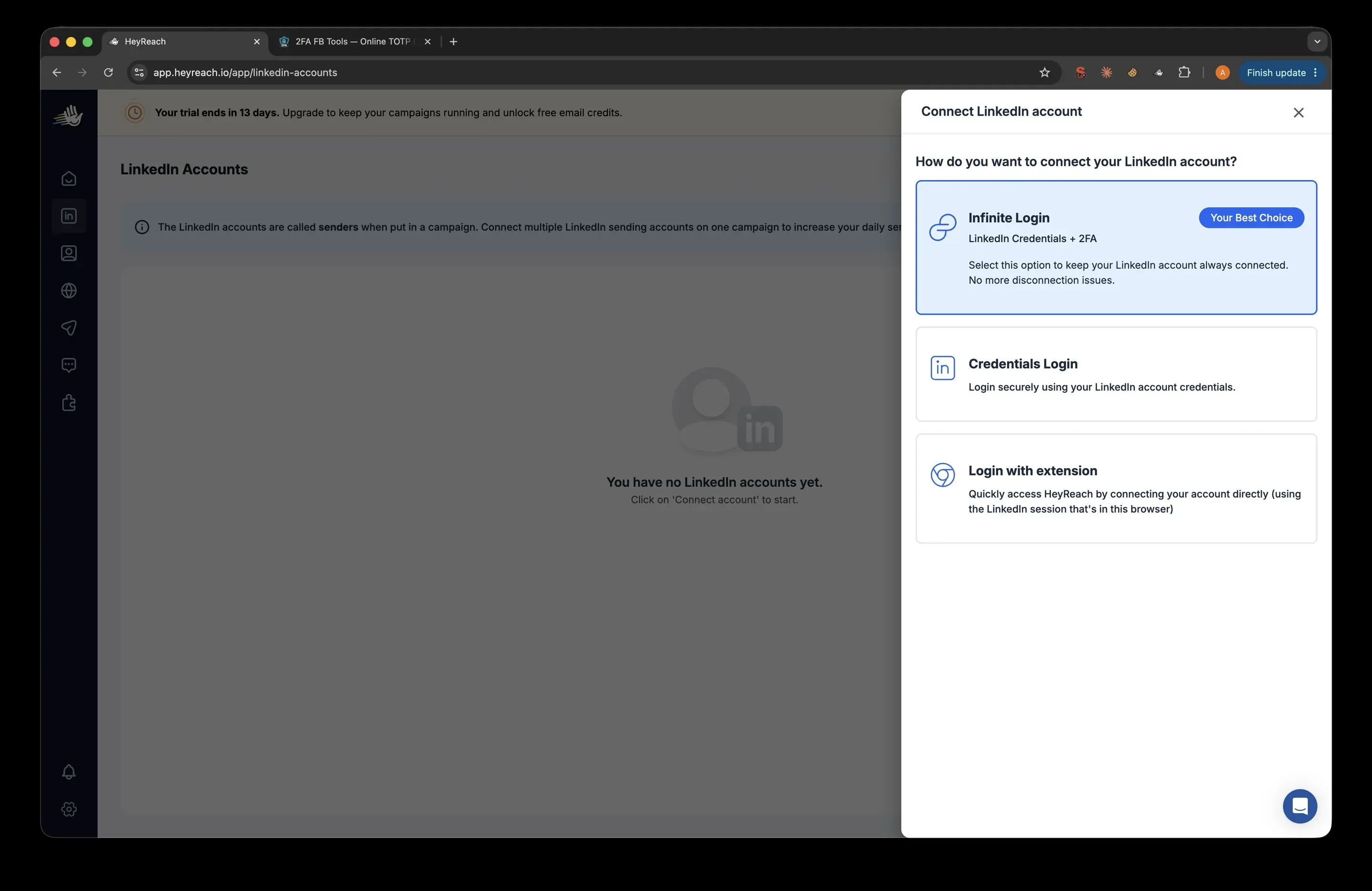1372x891 pixels.
Task: Open the Chrome profile avatar A
Action: 1222,72
